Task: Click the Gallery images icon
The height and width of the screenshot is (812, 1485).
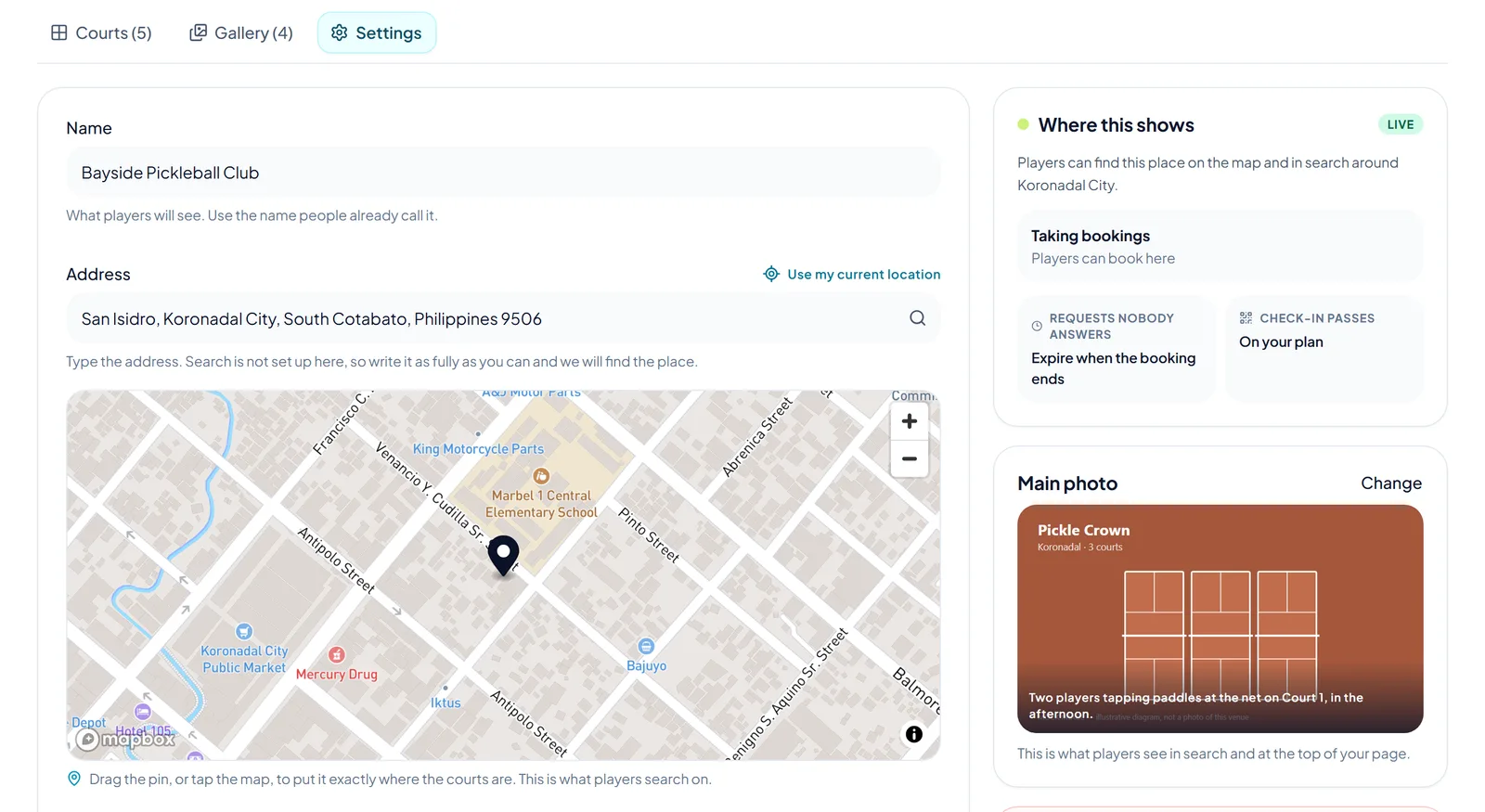Action: click(x=198, y=32)
